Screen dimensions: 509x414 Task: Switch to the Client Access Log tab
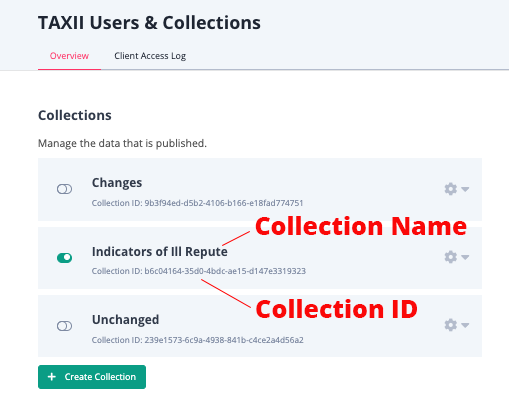tap(150, 56)
